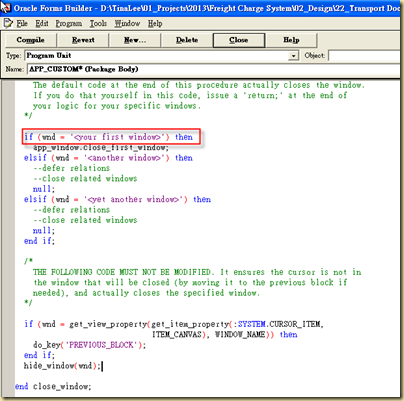Viewport: 404px width, 401px height.
Task: Click the line "hide_window(wnd);"
Action: pos(62,366)
